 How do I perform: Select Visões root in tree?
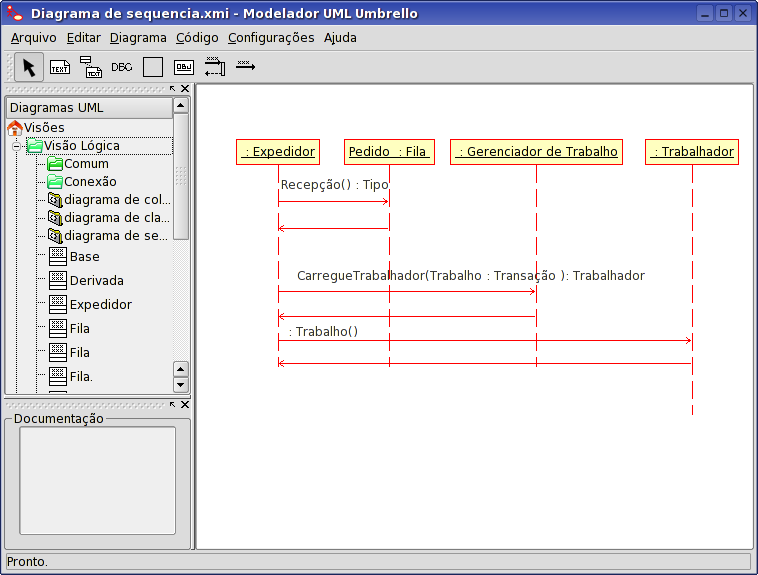pyautogui.click(x=44, y=128)
